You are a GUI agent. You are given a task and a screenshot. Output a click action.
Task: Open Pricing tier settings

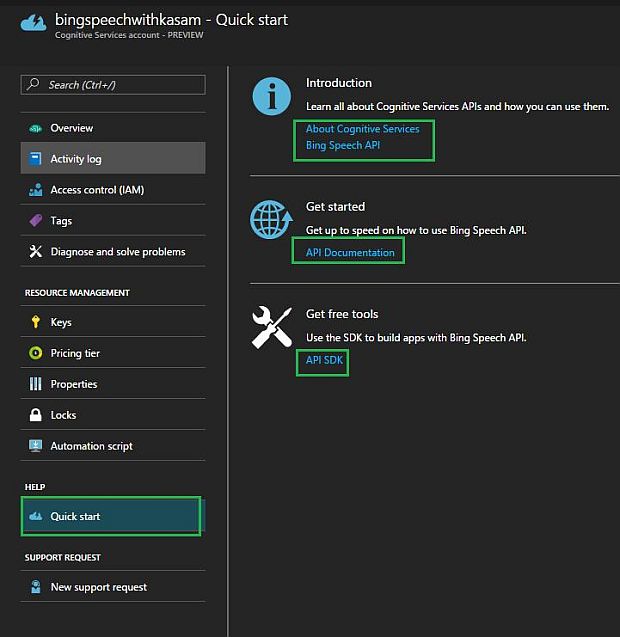click(113, 353)
